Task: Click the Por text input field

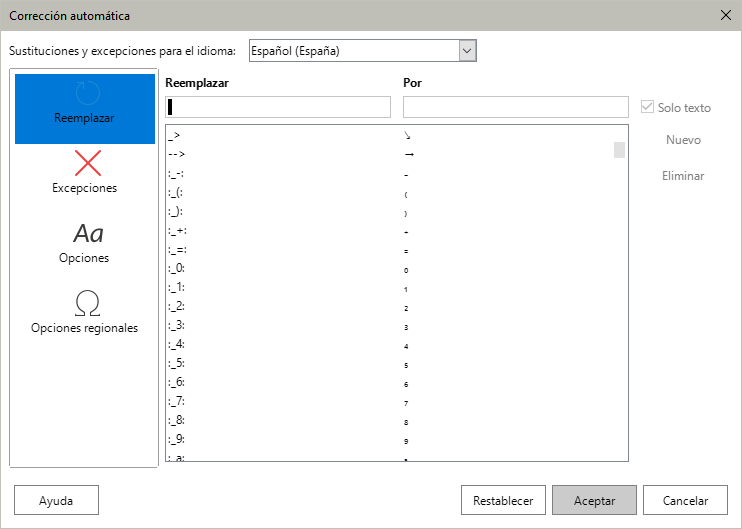Action: point(515,107)
